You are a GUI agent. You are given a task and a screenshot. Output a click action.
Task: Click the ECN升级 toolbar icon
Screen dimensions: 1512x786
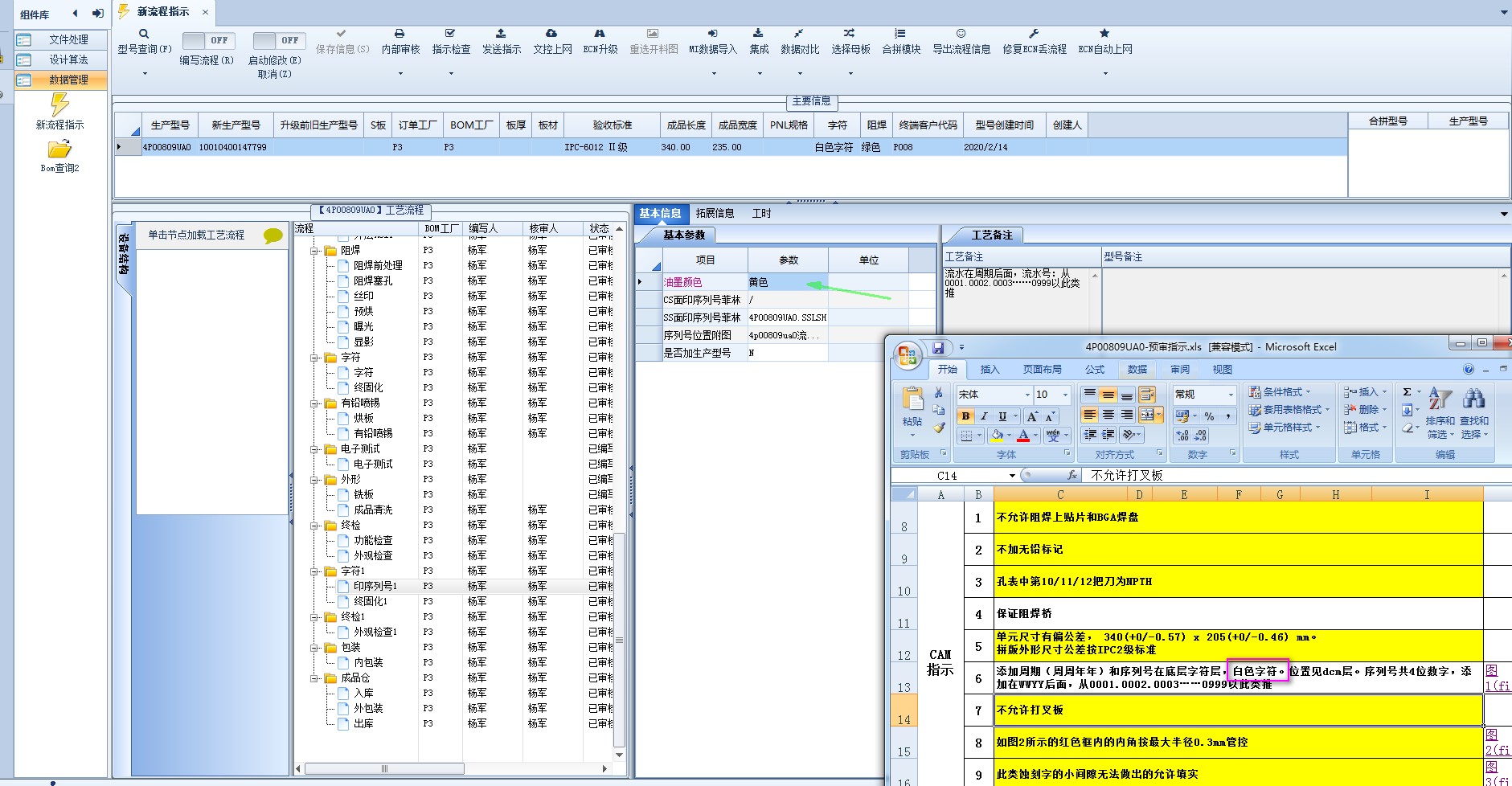tap(600, 34)
